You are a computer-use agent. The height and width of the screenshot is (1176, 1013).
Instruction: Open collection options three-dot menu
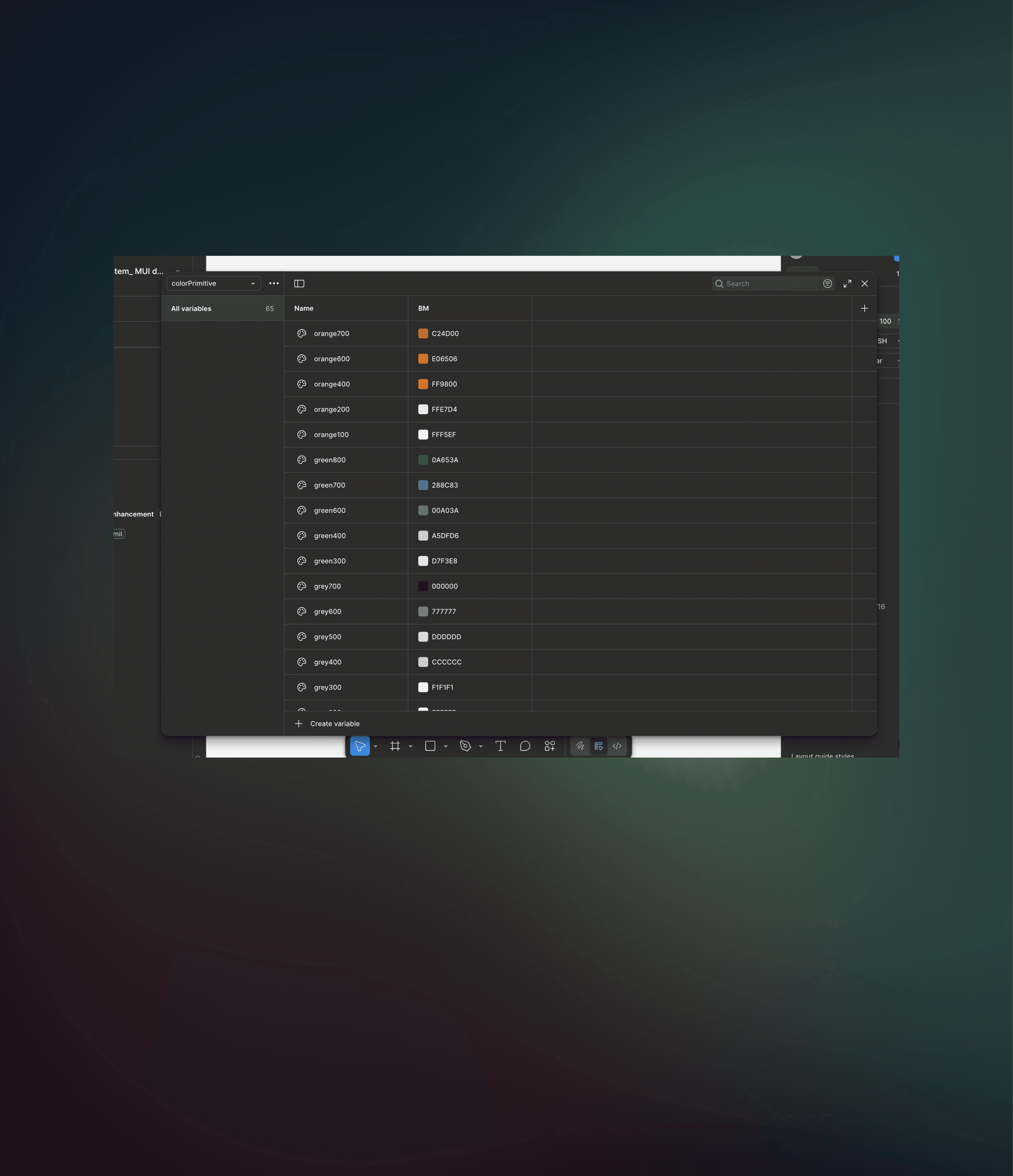point(274,283)
